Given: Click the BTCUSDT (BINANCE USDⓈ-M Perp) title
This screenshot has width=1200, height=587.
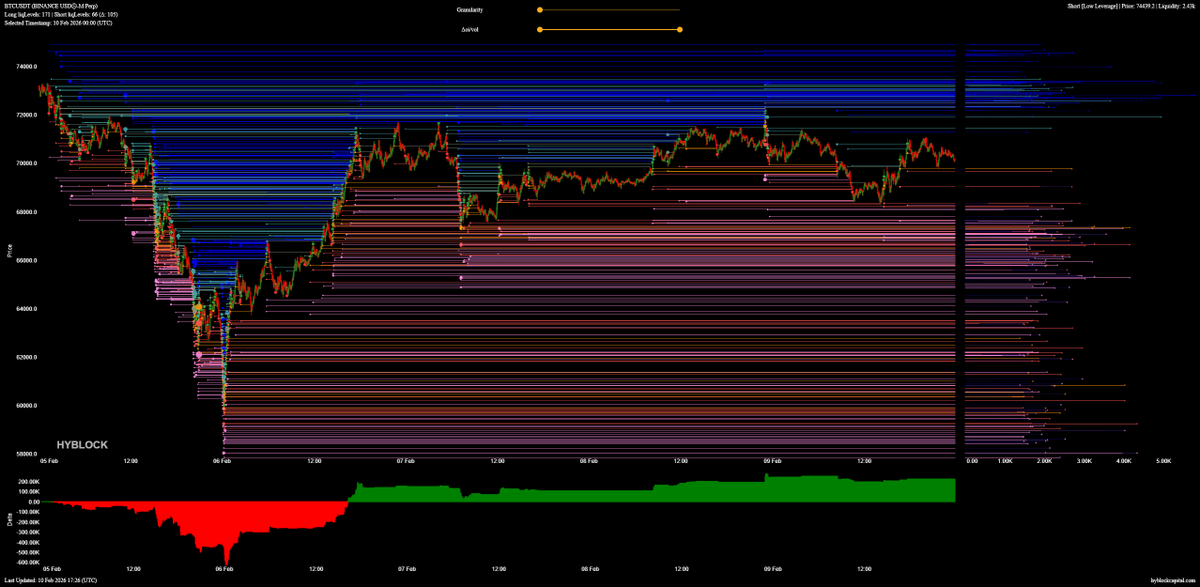Looking at the screenshot, I should pos(52,6).
